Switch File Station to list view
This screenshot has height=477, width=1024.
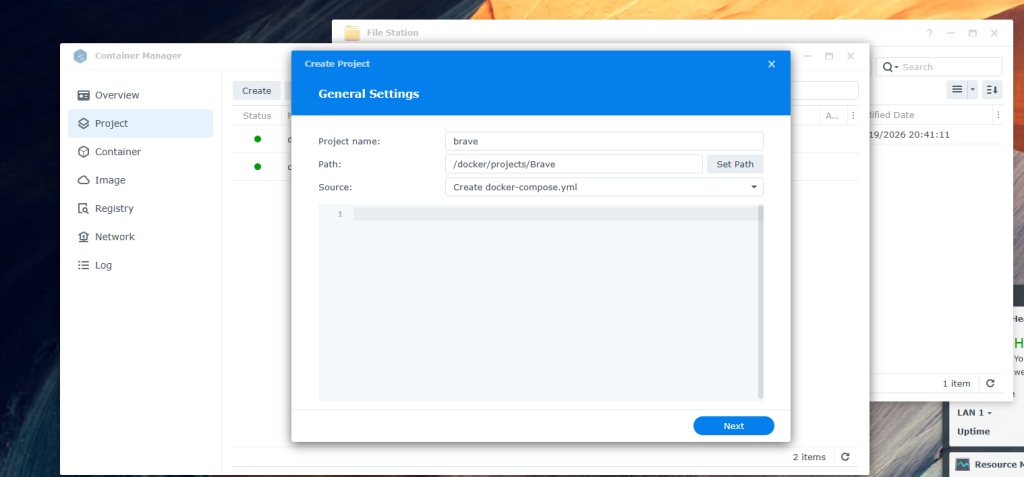957,90
